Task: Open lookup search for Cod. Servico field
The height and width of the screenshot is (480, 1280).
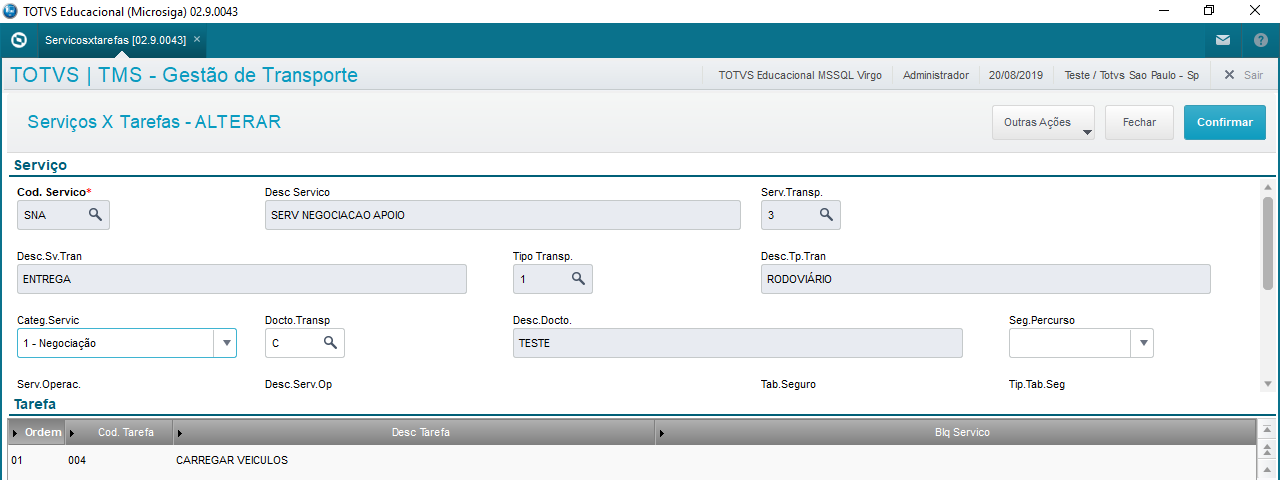Action: 95,215
